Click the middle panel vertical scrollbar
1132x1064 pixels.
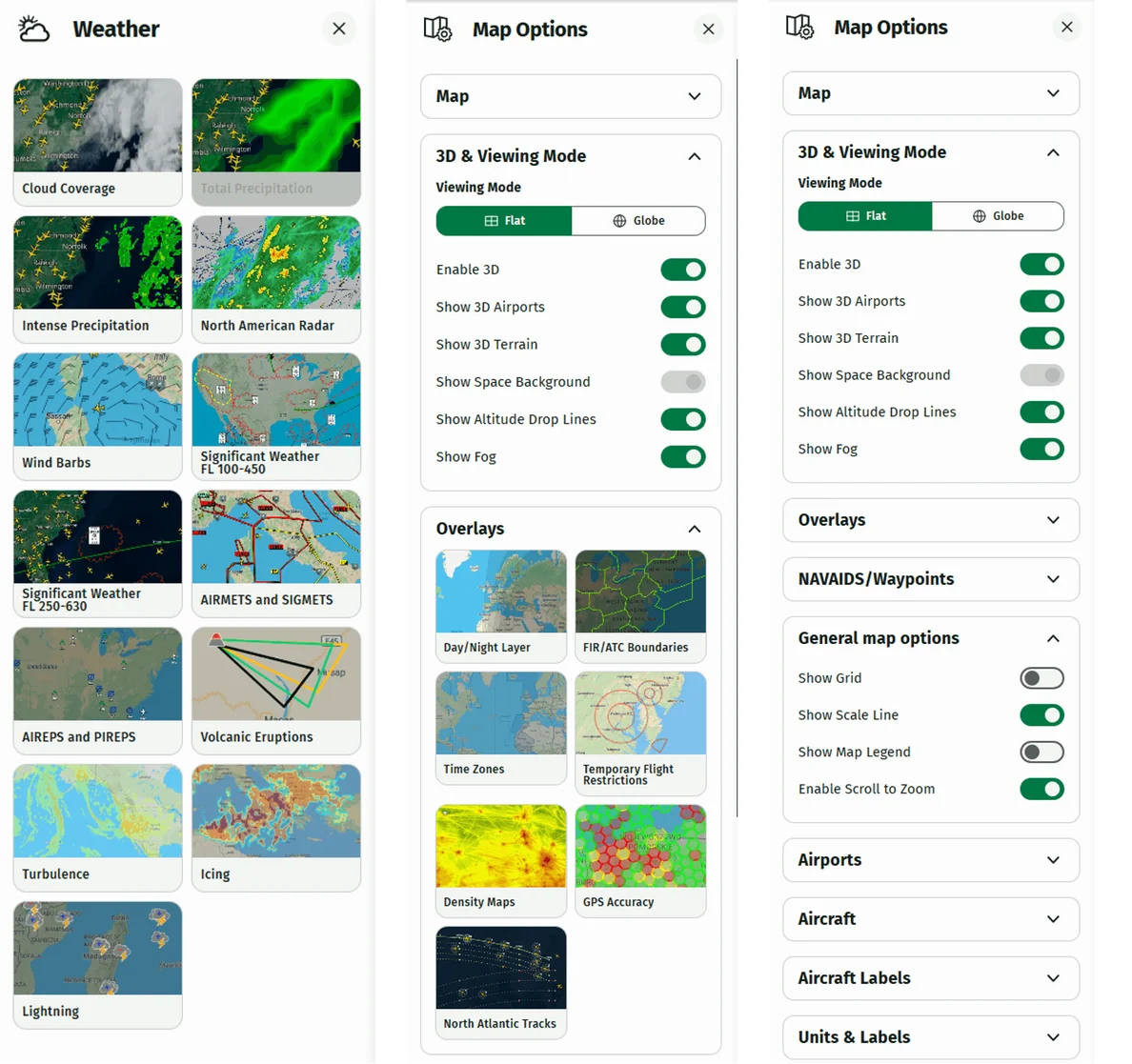click(x=738, y=438)
